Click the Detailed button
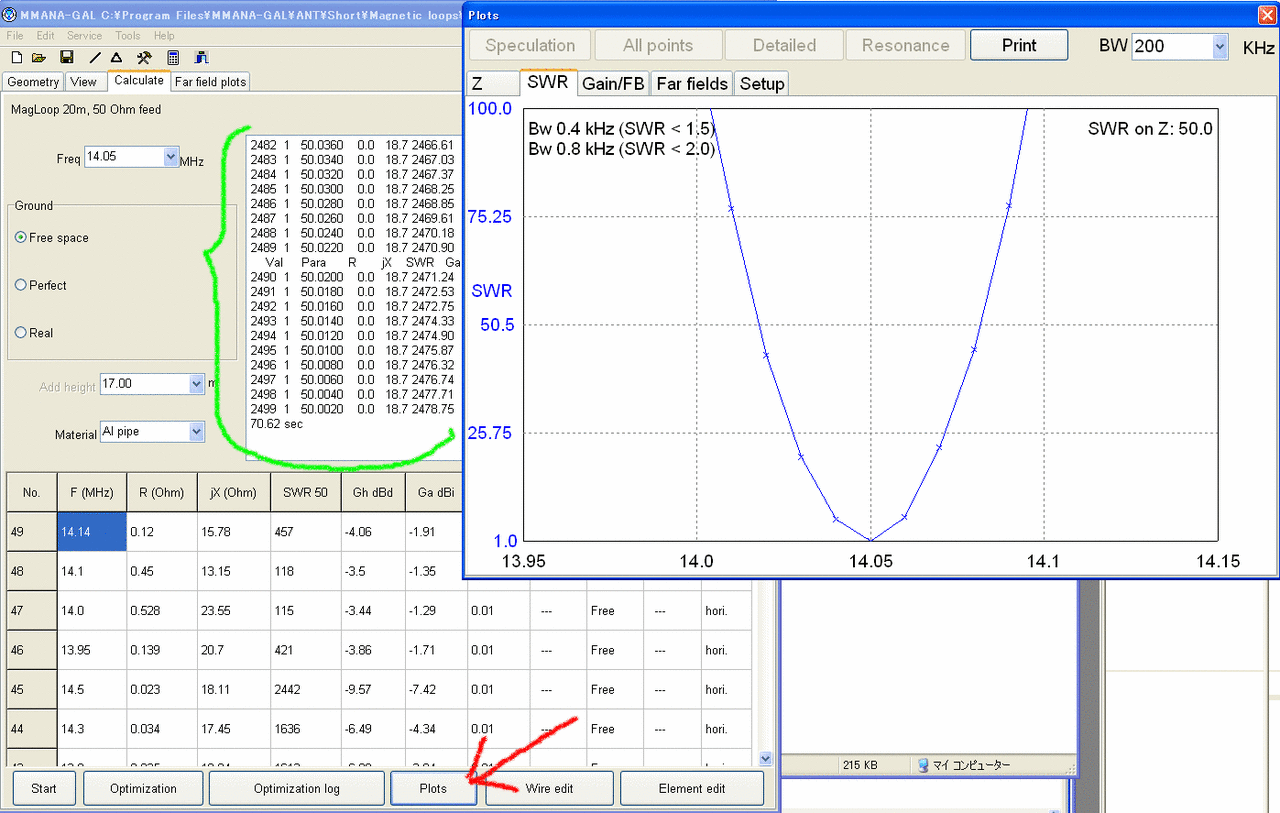The image size is (1280, 813). click(x=784, y=45)
